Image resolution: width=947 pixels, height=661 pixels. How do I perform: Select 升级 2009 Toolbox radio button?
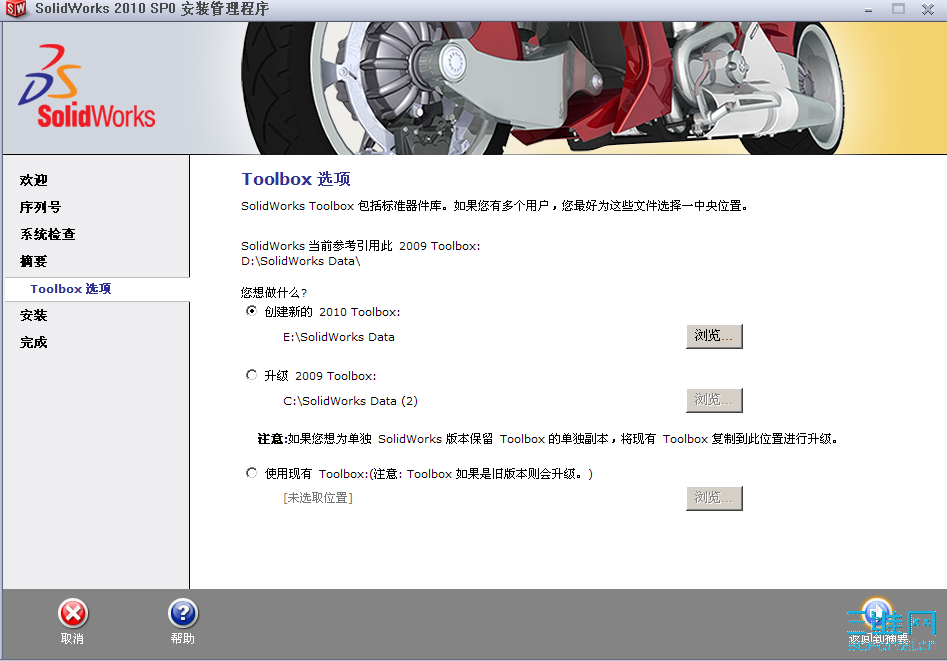coord(251,375)
